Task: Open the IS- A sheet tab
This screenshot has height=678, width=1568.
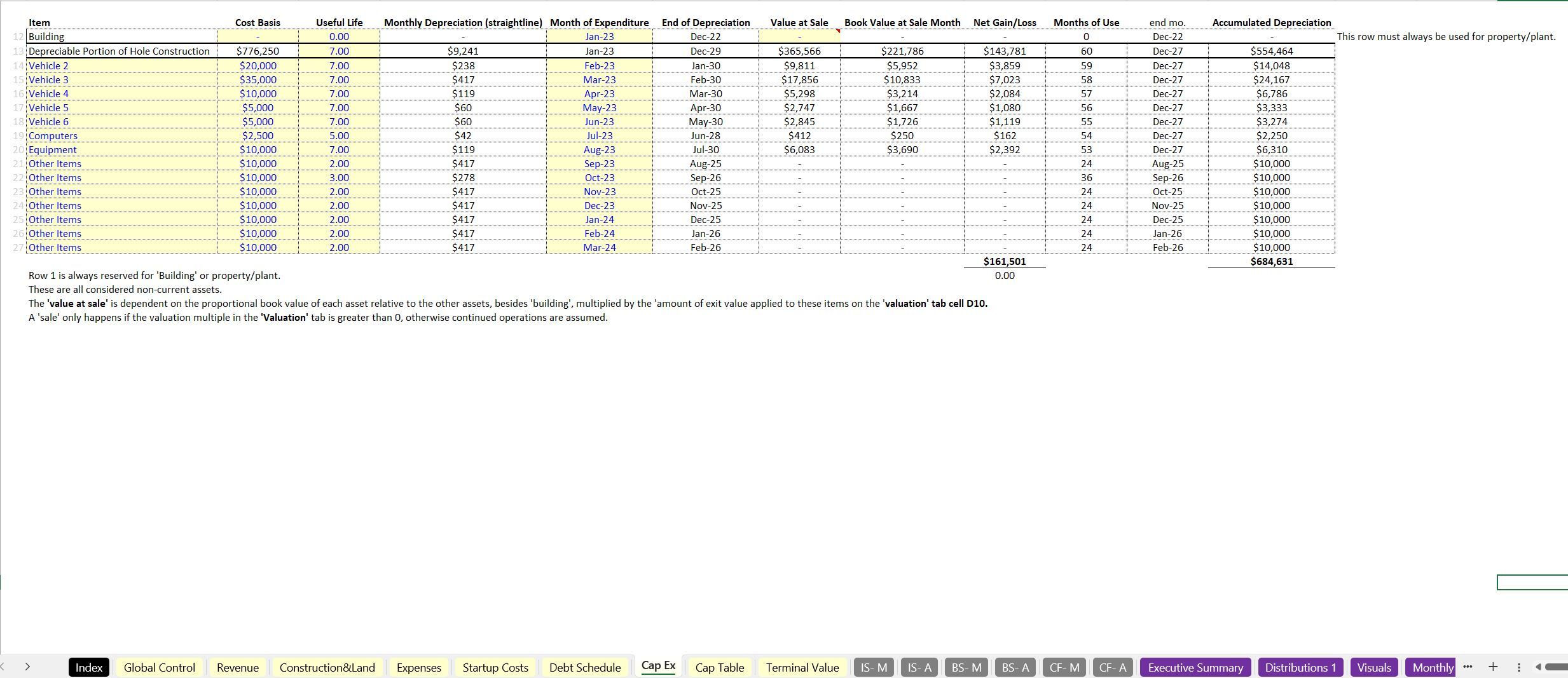Action: (x=919, y=667)
